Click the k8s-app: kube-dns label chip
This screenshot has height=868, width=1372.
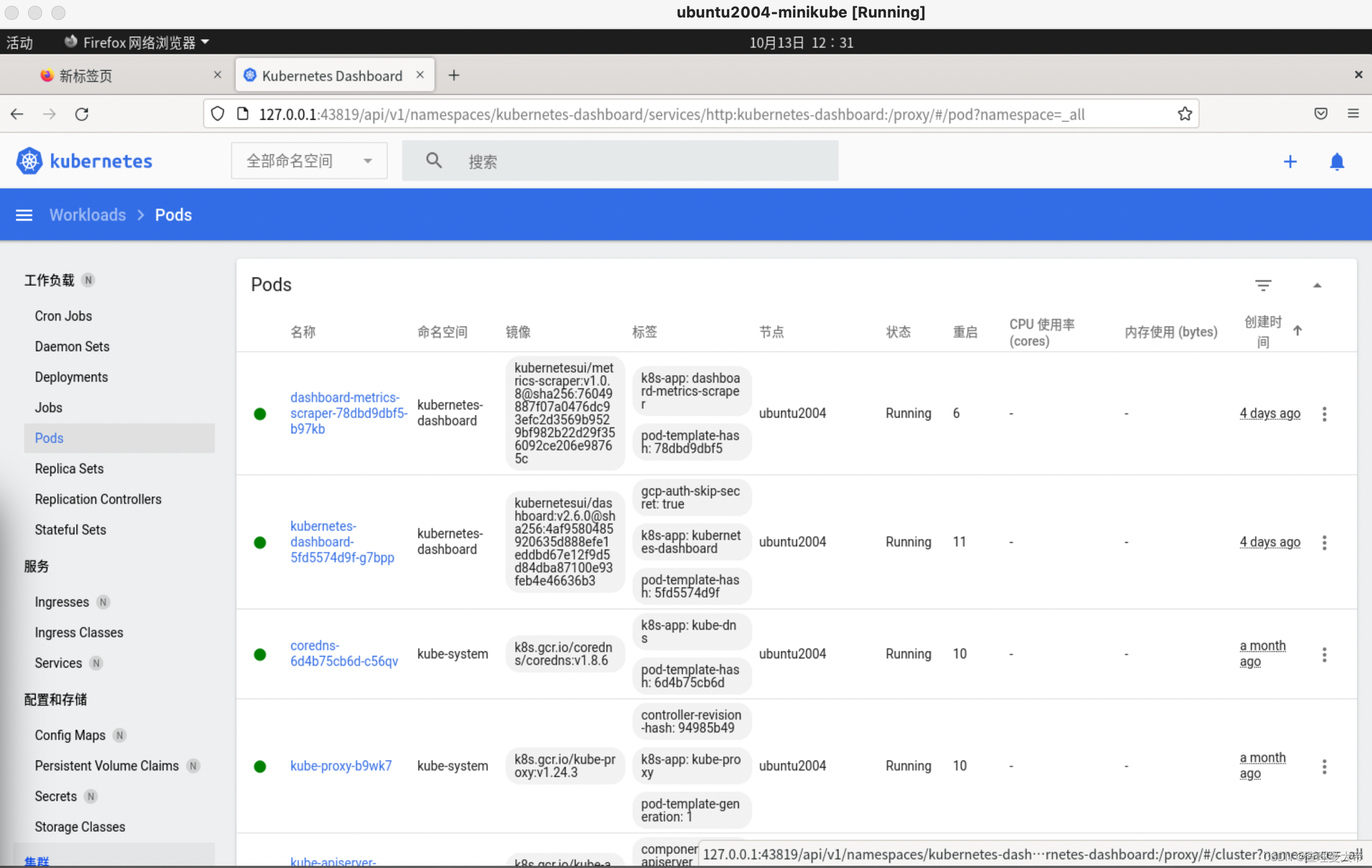point(691,631)
